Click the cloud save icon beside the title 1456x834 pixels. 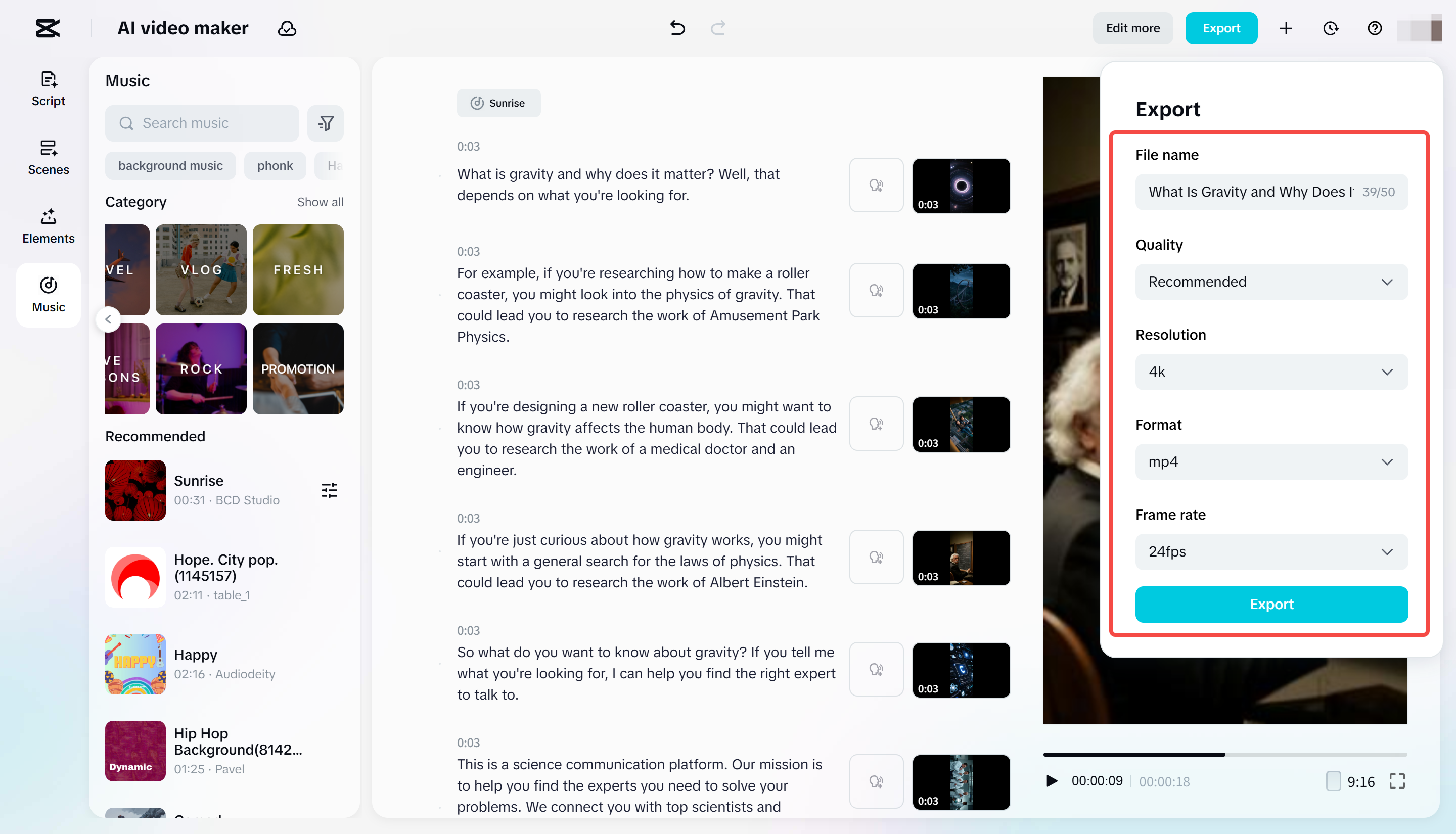point(287,28)
